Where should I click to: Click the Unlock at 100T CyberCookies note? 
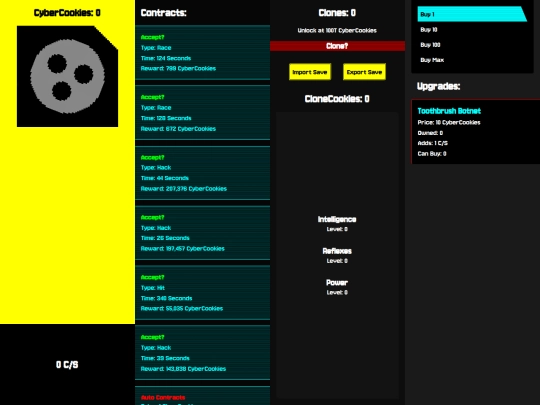point(337,30)
